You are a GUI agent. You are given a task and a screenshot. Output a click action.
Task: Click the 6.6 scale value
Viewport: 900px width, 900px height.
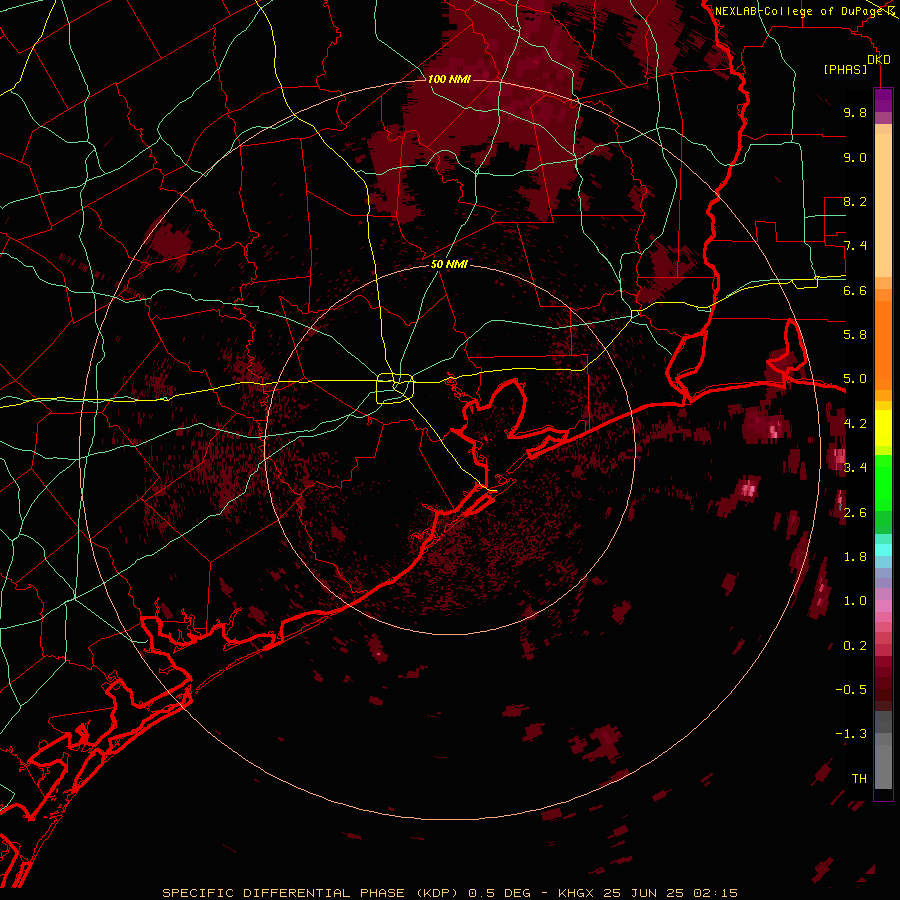pos(855,290)
